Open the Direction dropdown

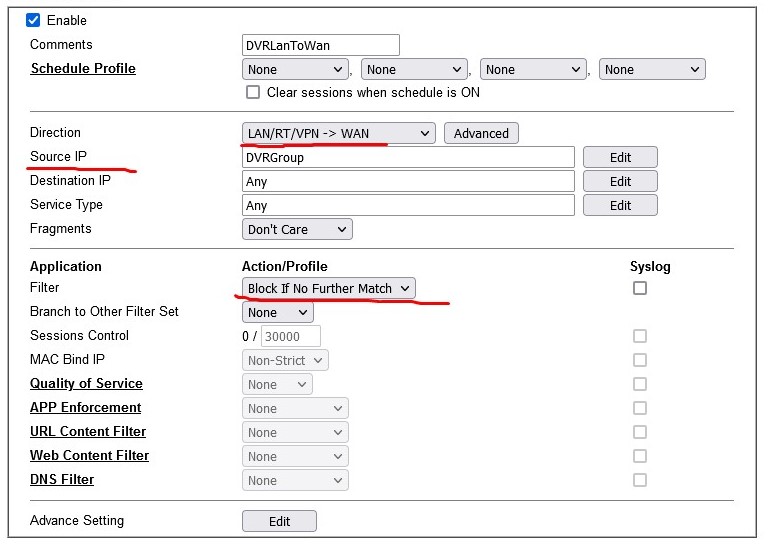(339, 133)
